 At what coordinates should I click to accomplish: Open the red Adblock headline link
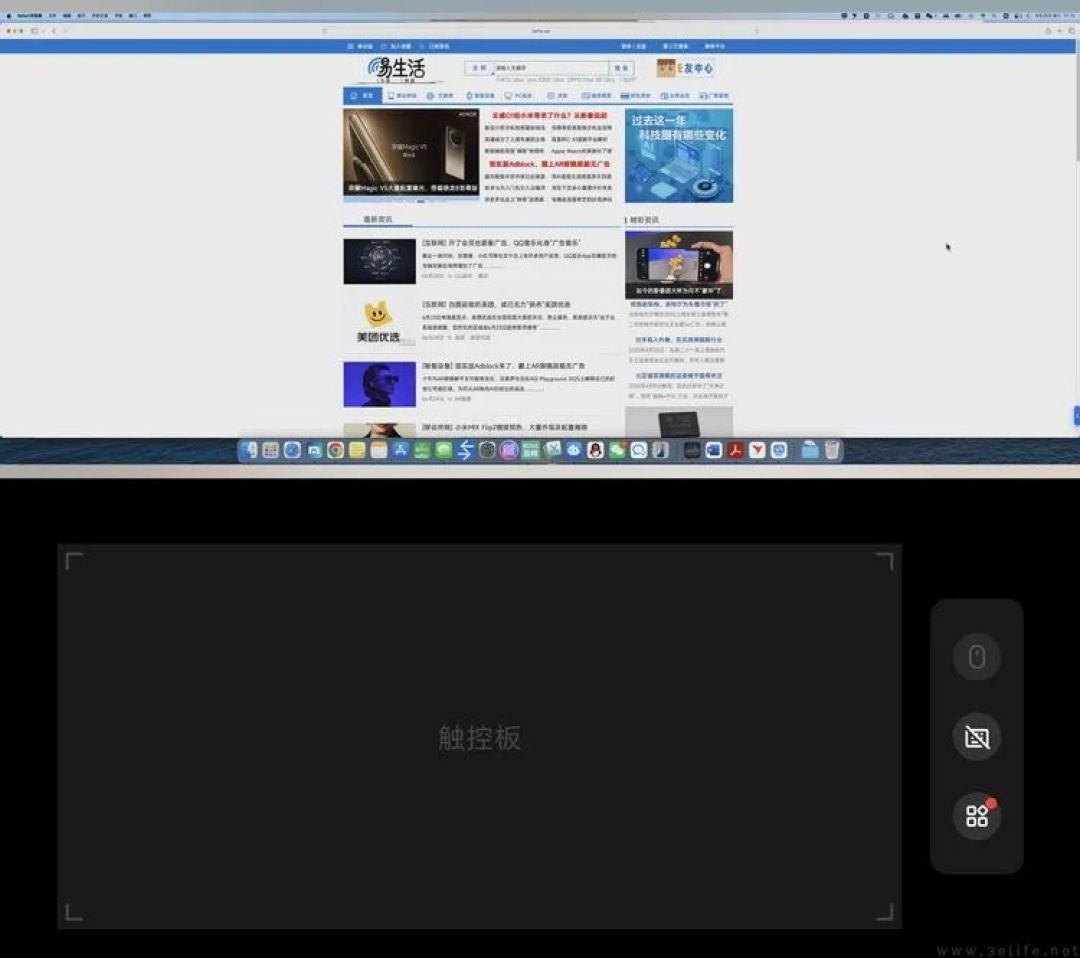[x=549, y=164]
